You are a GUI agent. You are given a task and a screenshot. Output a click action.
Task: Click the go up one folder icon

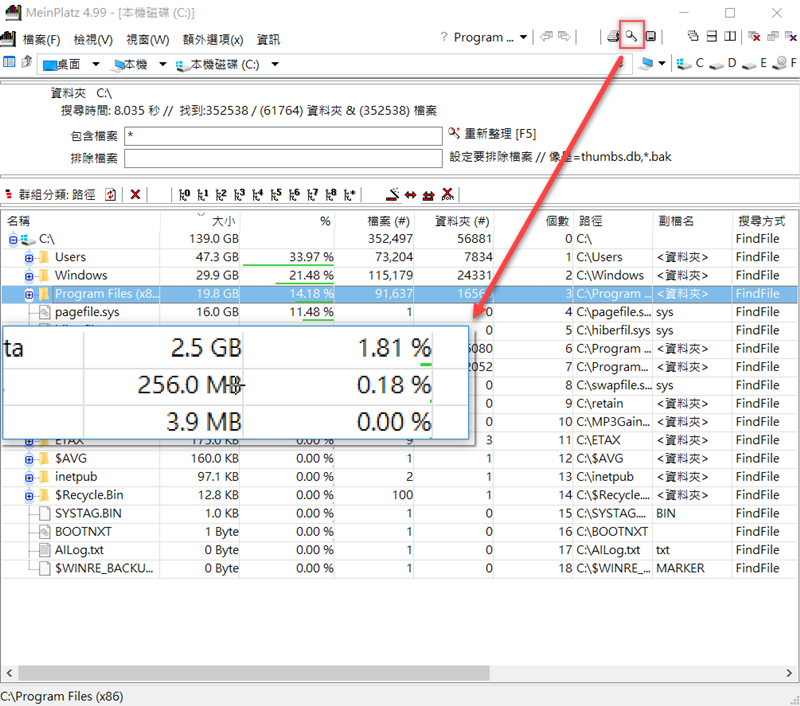tap(26, 64)
